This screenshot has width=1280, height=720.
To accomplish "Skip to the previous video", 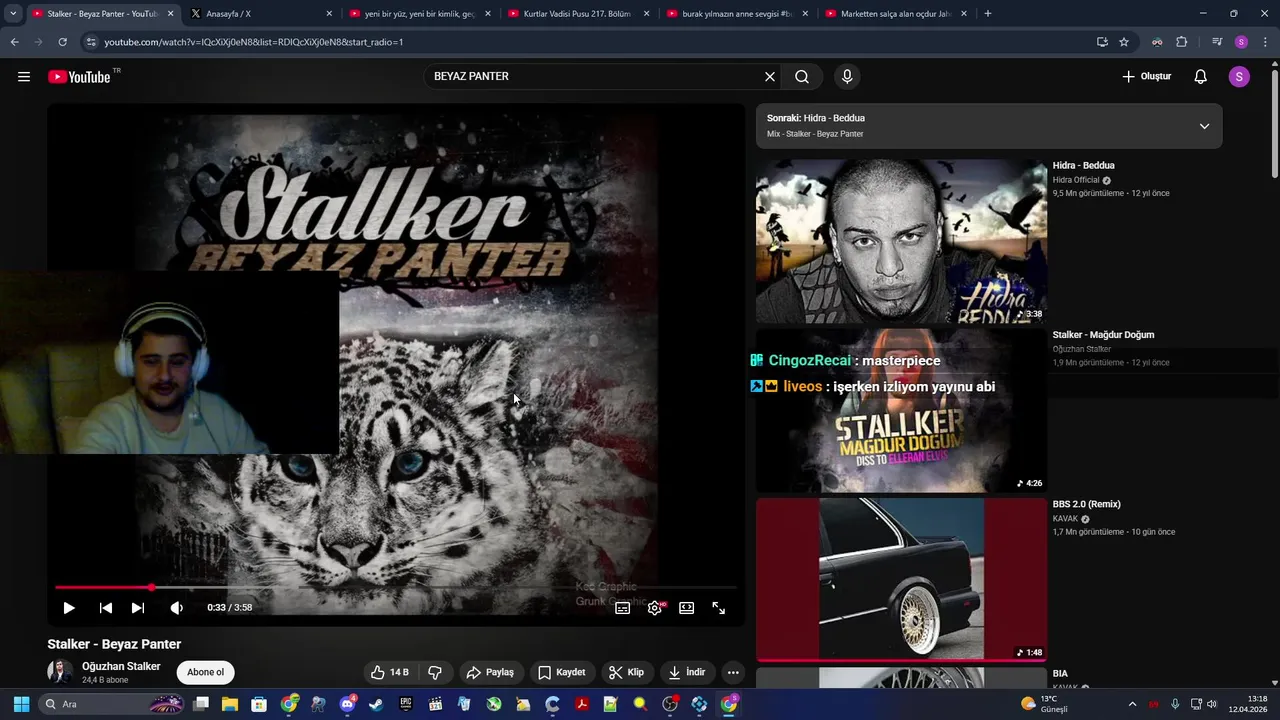I will click(106, 608).
